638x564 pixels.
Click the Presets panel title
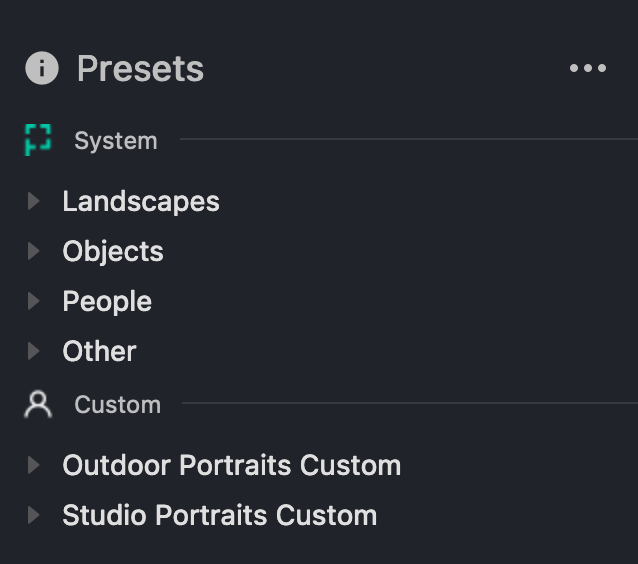click(x=140, y=69)
